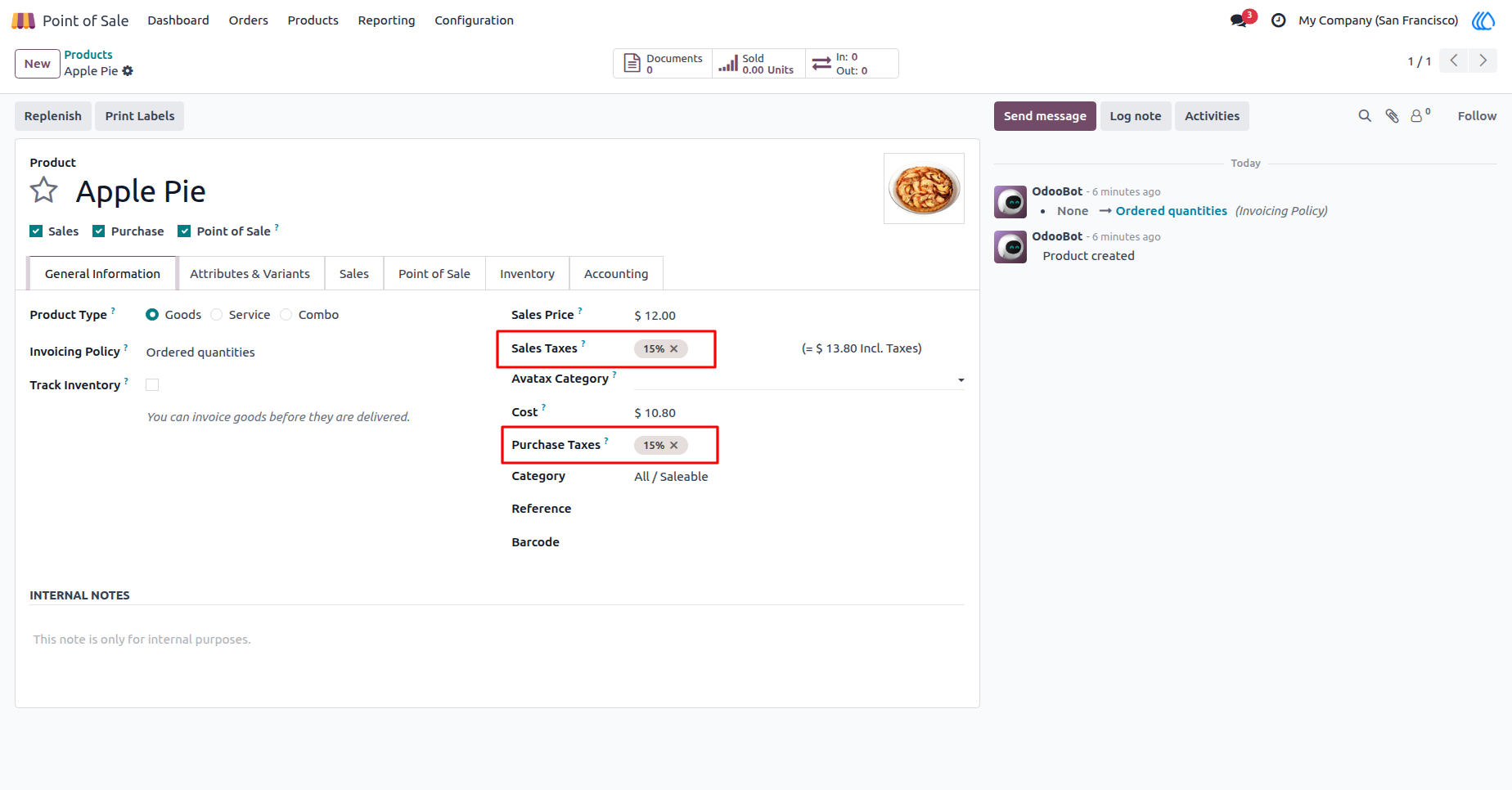Open the gear actions menu beside Apple Pie
Screen dimensions: 1512x790
coord(128,71)
